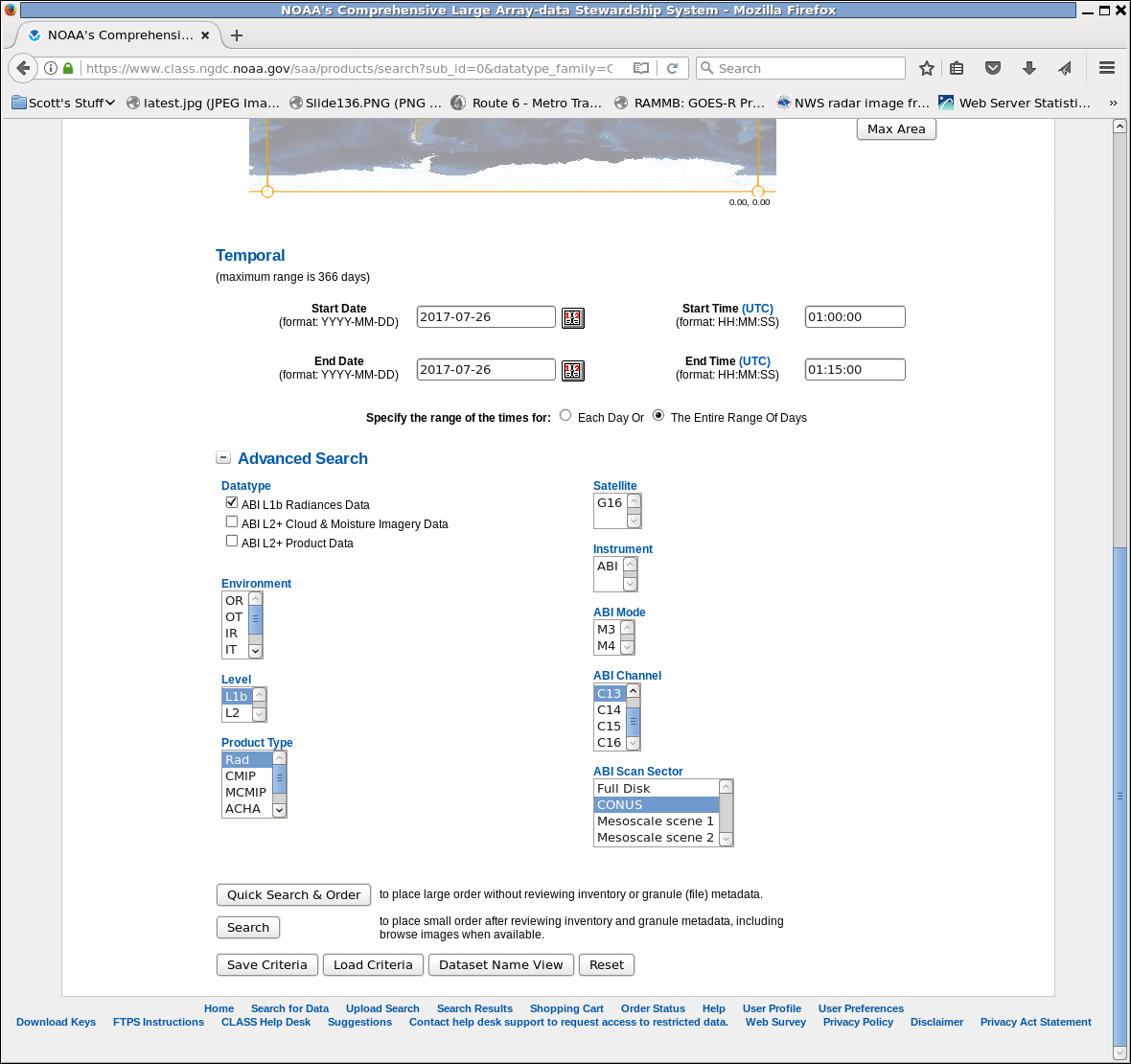Edit the End Time field
Image resolution: width=1131 pixels, height=1064 pixels.
(x=855, y=369)
